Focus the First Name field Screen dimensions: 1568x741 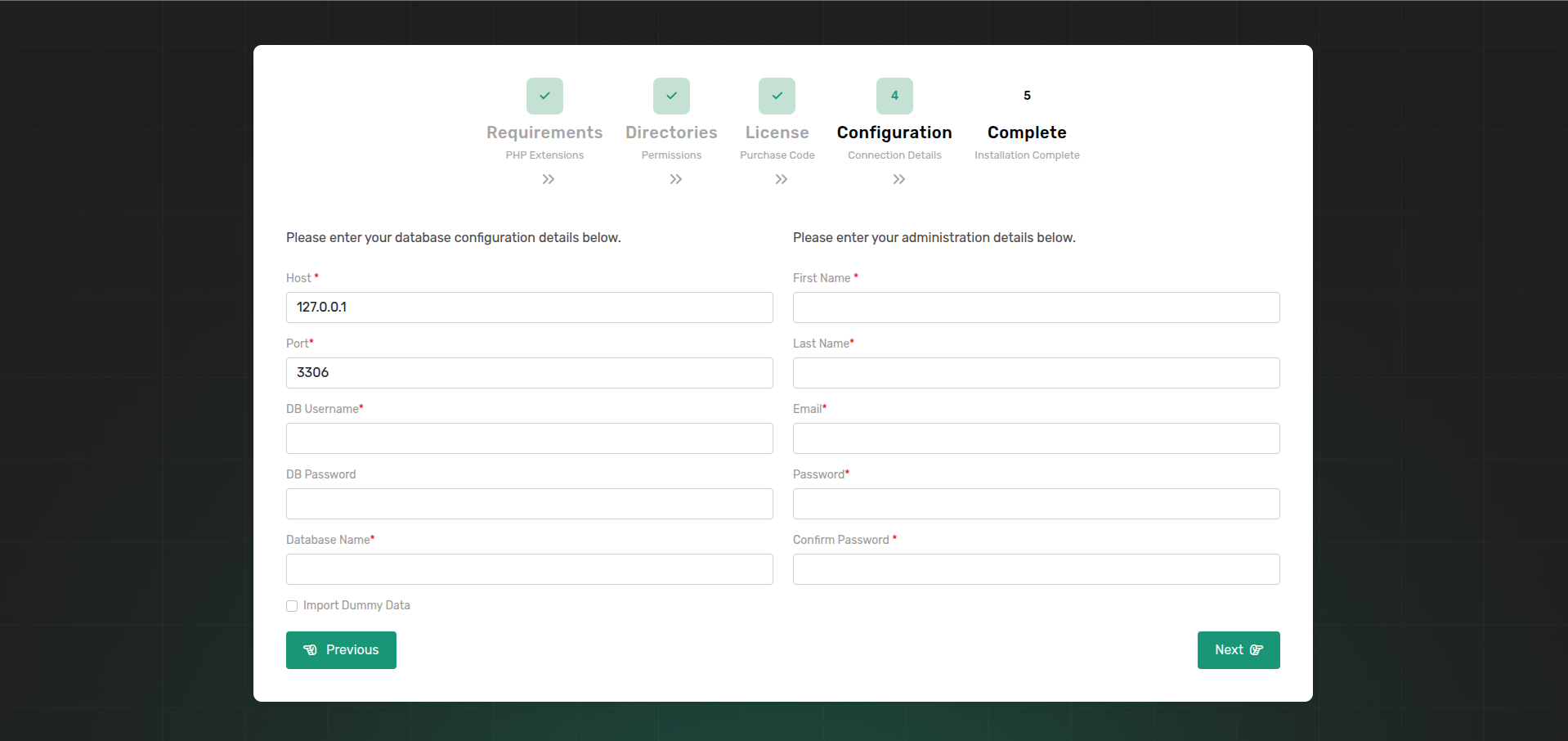tap(1036, 308)
